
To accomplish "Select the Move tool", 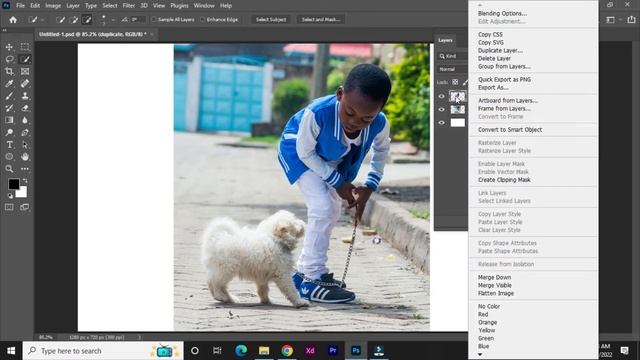I will (9, 47).
